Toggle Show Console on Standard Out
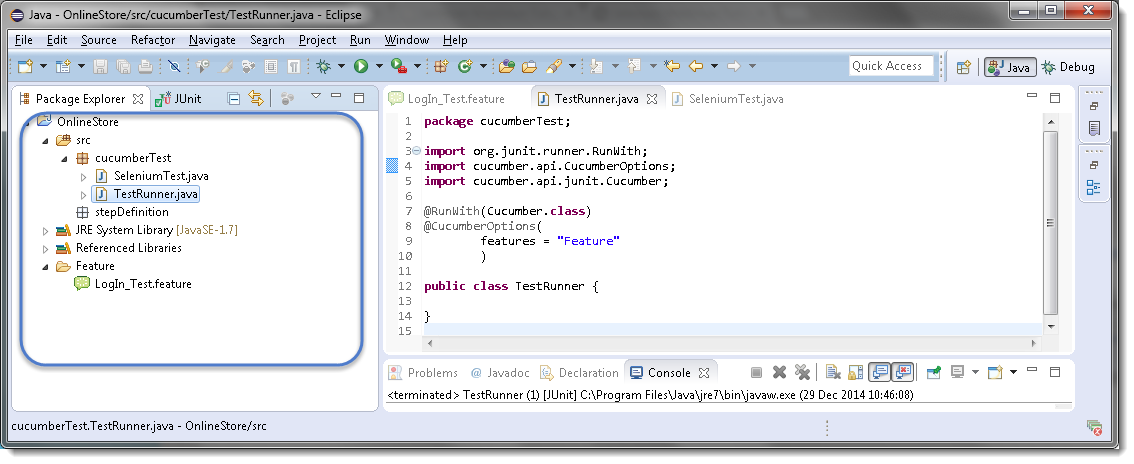This screenshot has width=1134, height=464. pyautogui.click(x=879, y=372)
